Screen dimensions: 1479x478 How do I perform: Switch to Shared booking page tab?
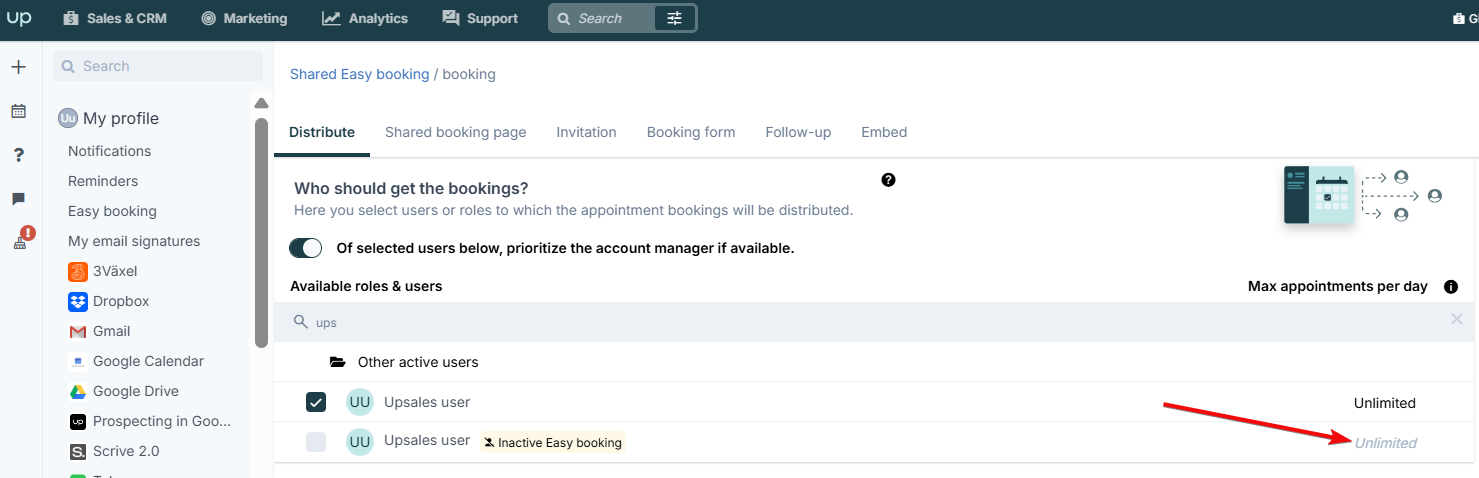(x=455, y=132)
